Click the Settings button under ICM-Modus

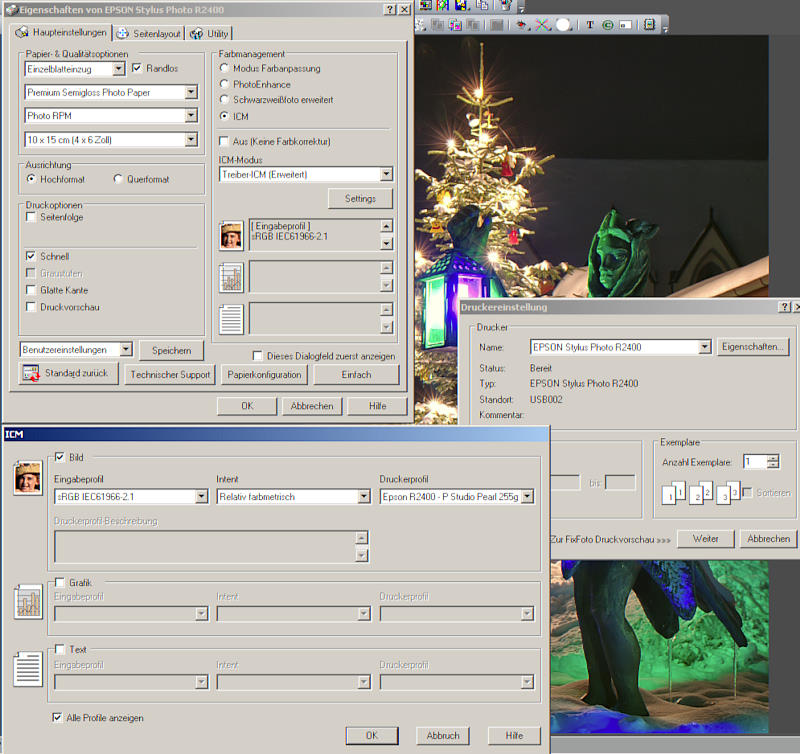(360, 198)
